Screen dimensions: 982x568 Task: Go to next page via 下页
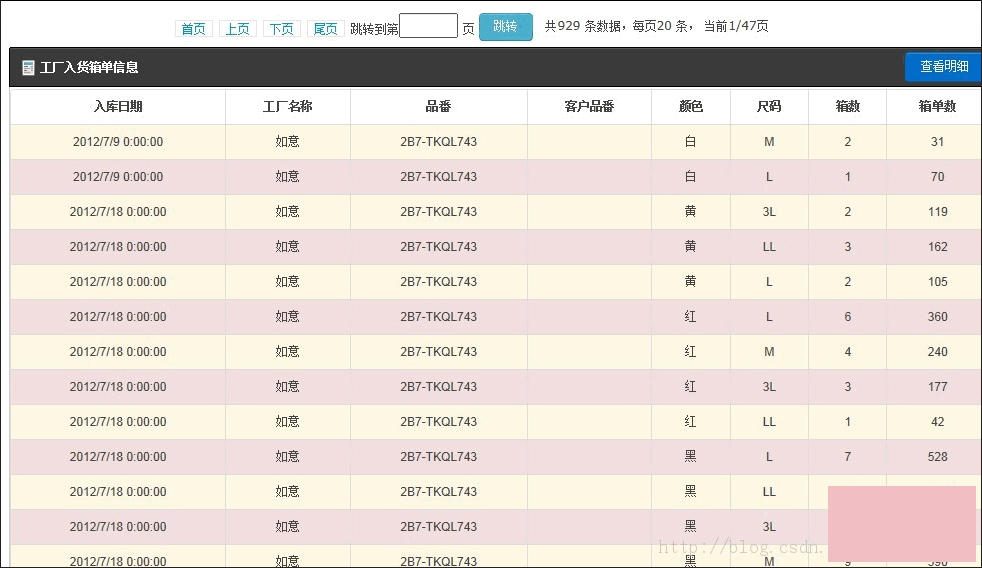pyautogui.click(x=281, y=29)
